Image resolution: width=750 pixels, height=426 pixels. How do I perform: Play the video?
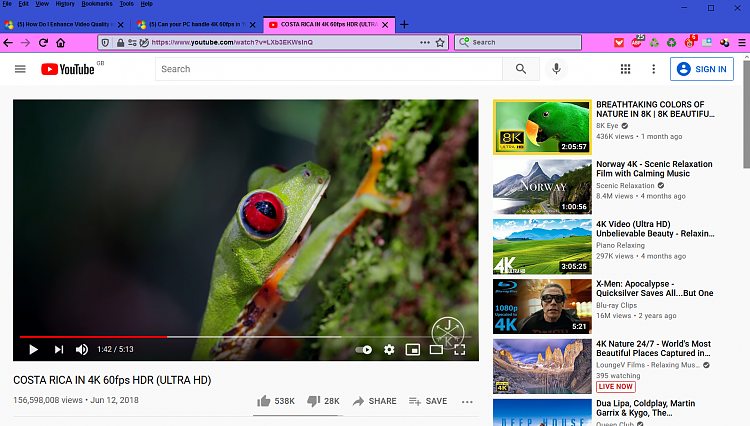(33, 350)
